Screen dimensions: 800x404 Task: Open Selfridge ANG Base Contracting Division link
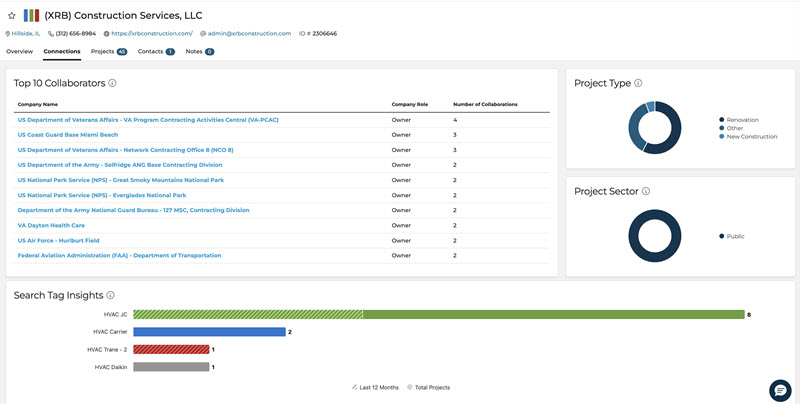[x=120, y=165]
